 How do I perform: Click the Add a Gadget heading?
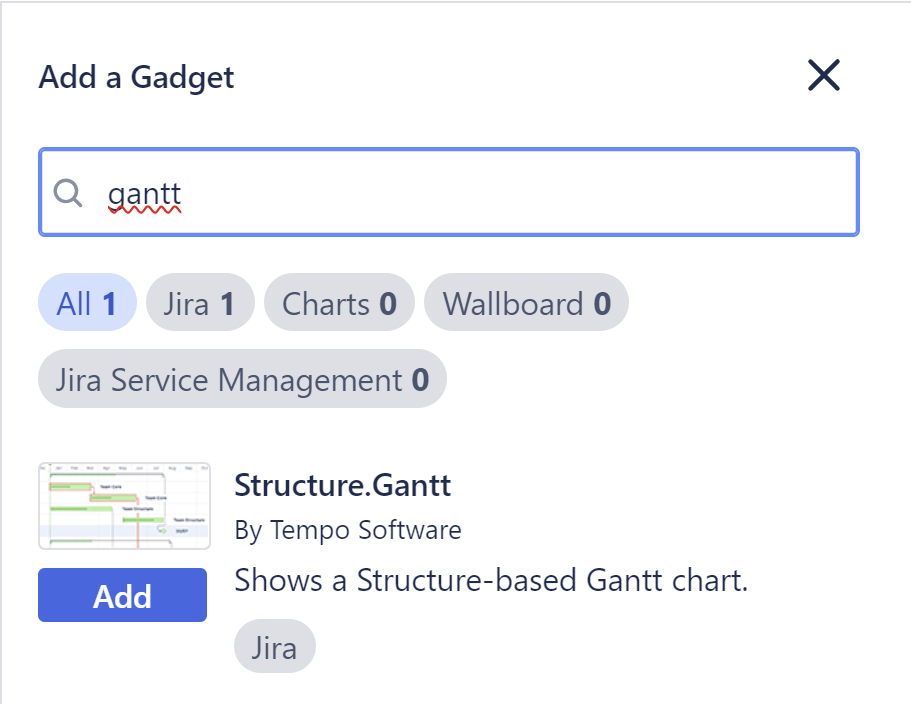(136, 77)
